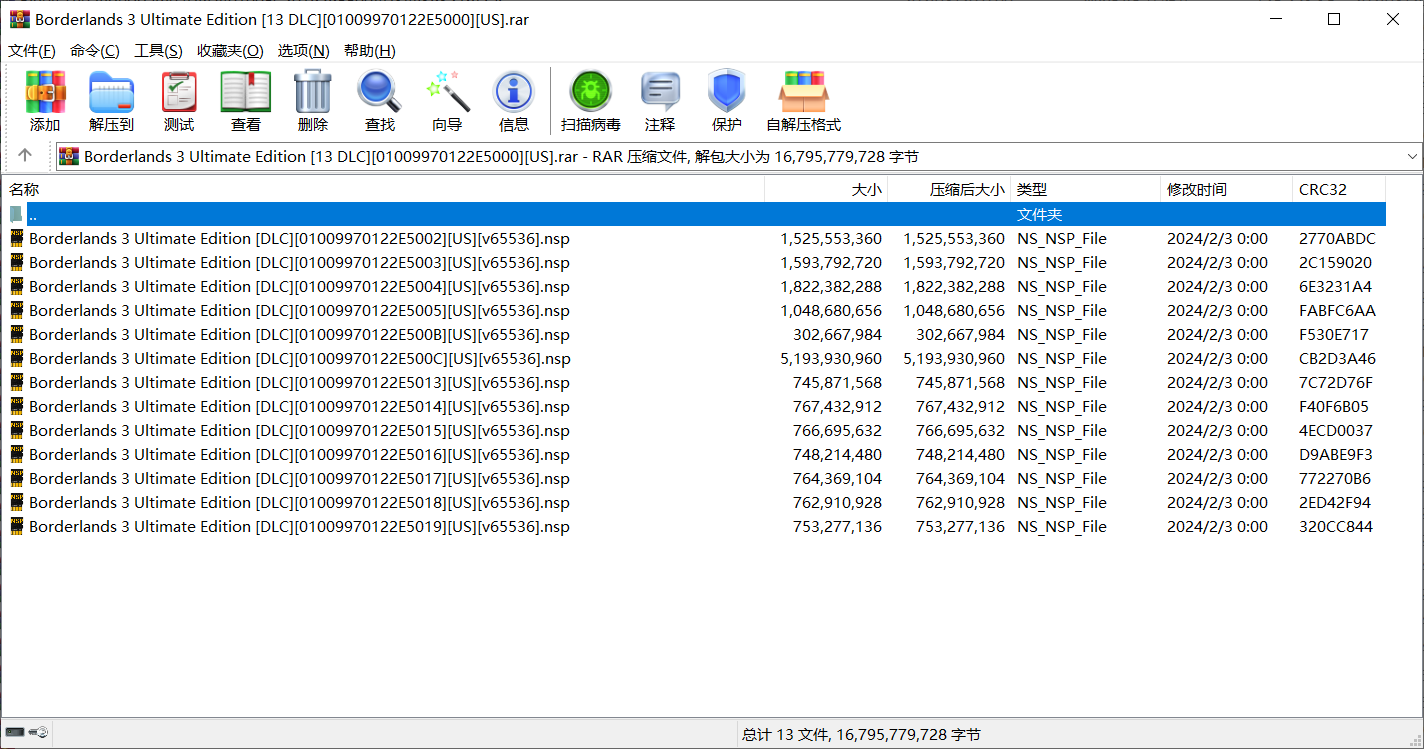Click the WinRAR icon in title bar
This screenshot has width=1424, height=749.
(x=19, y=19)
